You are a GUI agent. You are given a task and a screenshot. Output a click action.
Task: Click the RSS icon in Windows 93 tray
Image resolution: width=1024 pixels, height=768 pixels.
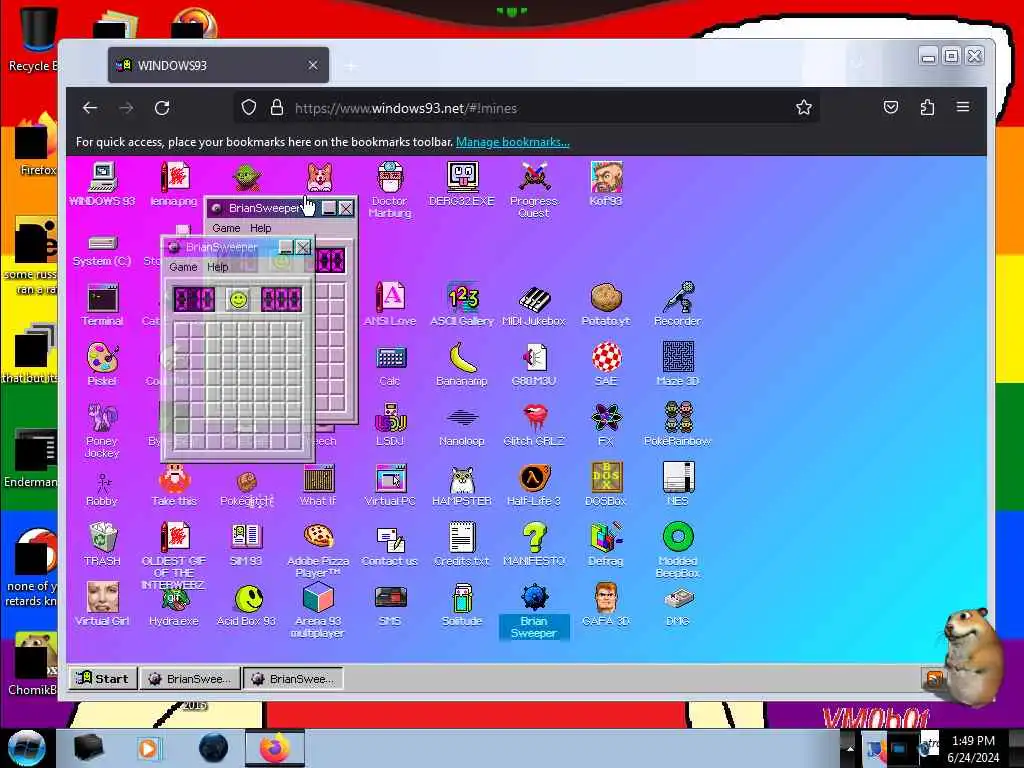(935, 679)
